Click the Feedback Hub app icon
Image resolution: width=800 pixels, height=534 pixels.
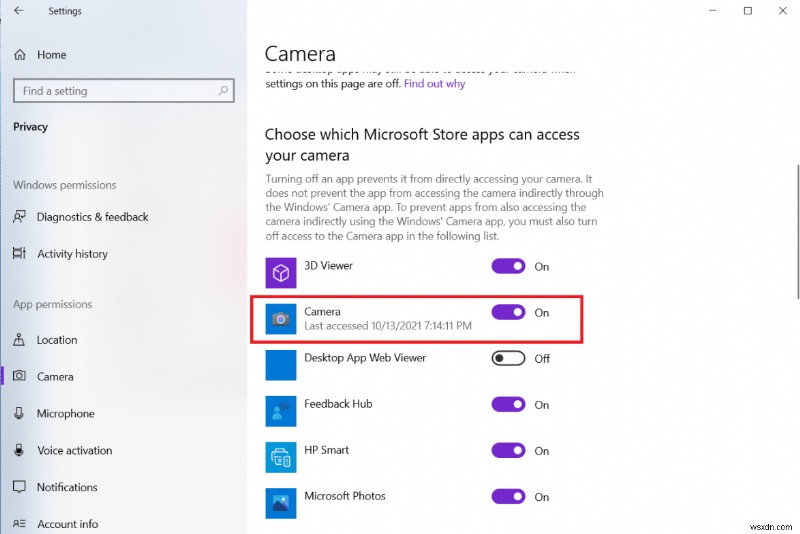[281, 410]
